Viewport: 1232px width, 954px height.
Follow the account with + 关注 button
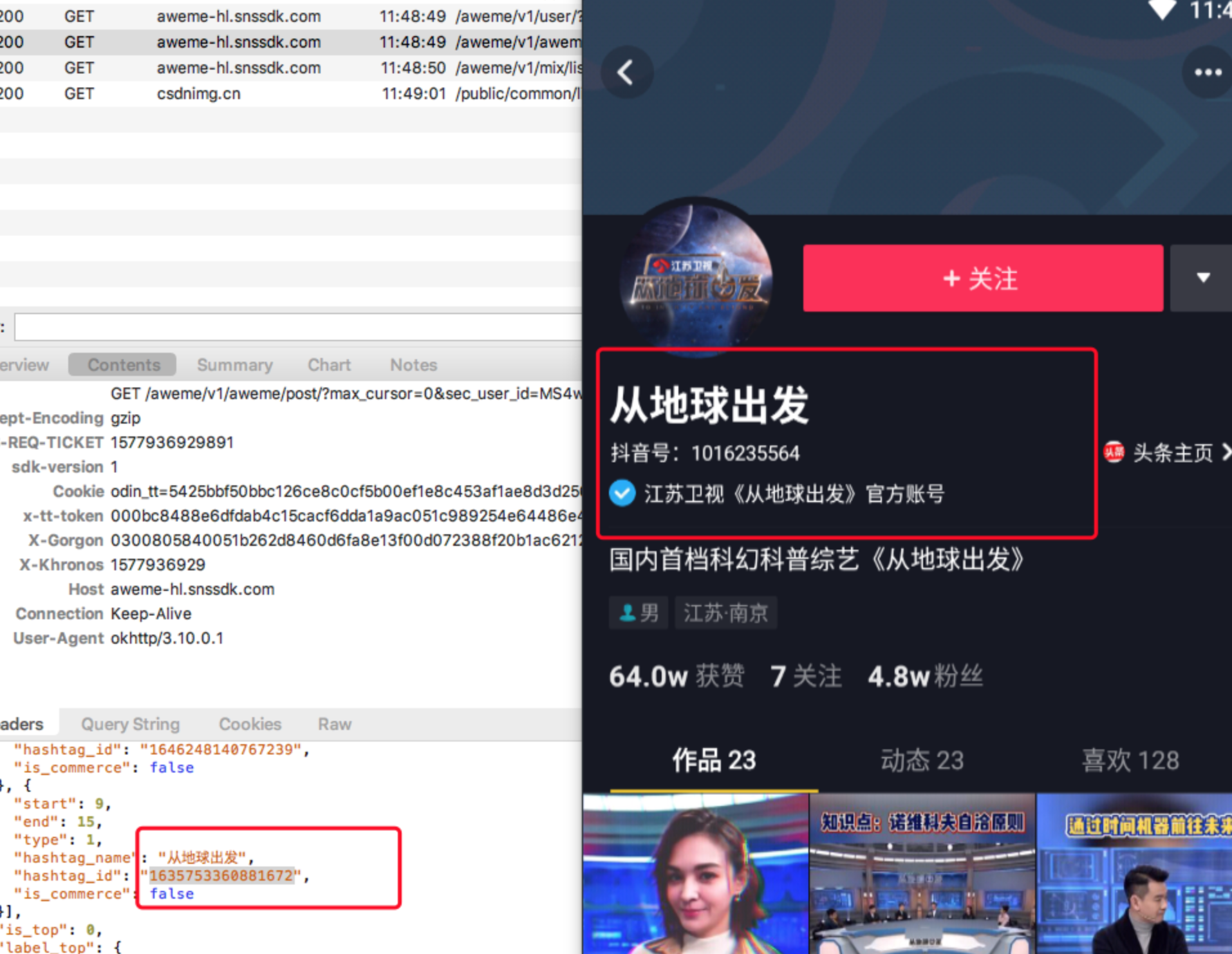click(x=983, y=278)
